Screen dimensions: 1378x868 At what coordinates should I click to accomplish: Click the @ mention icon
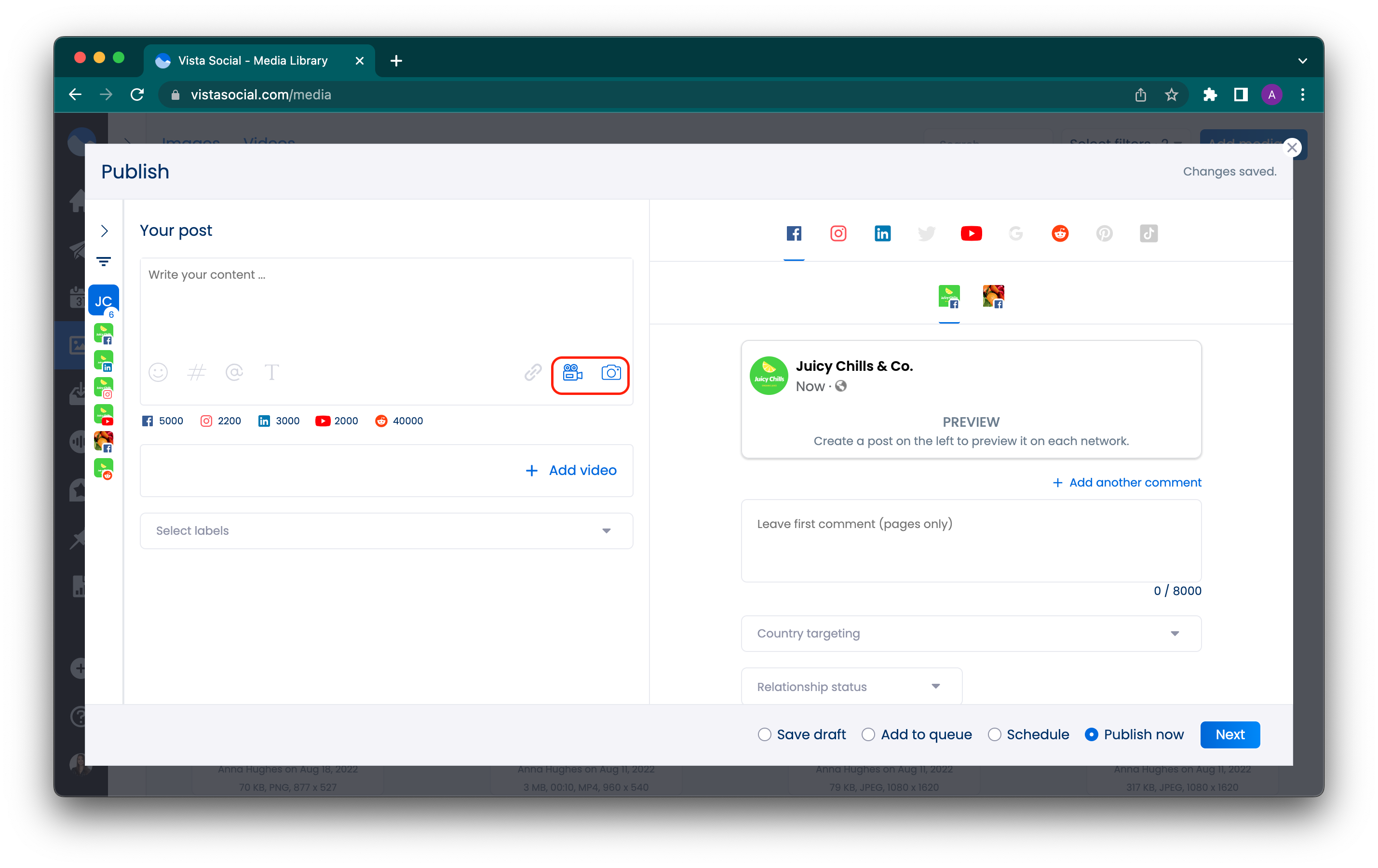234,372
